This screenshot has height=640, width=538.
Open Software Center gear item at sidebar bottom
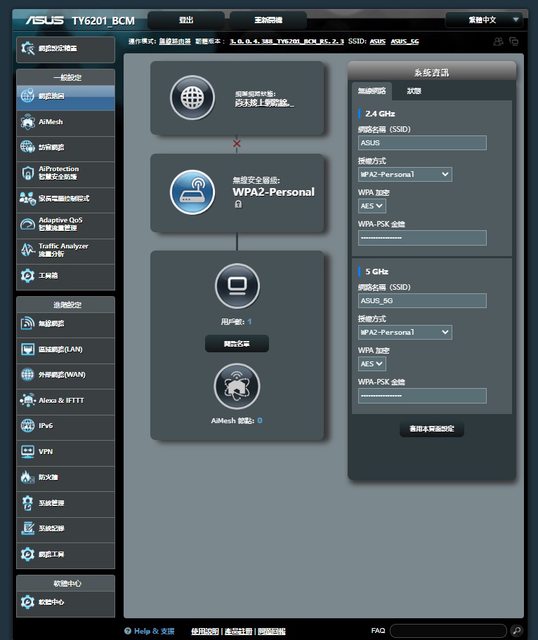click(65, 602)
